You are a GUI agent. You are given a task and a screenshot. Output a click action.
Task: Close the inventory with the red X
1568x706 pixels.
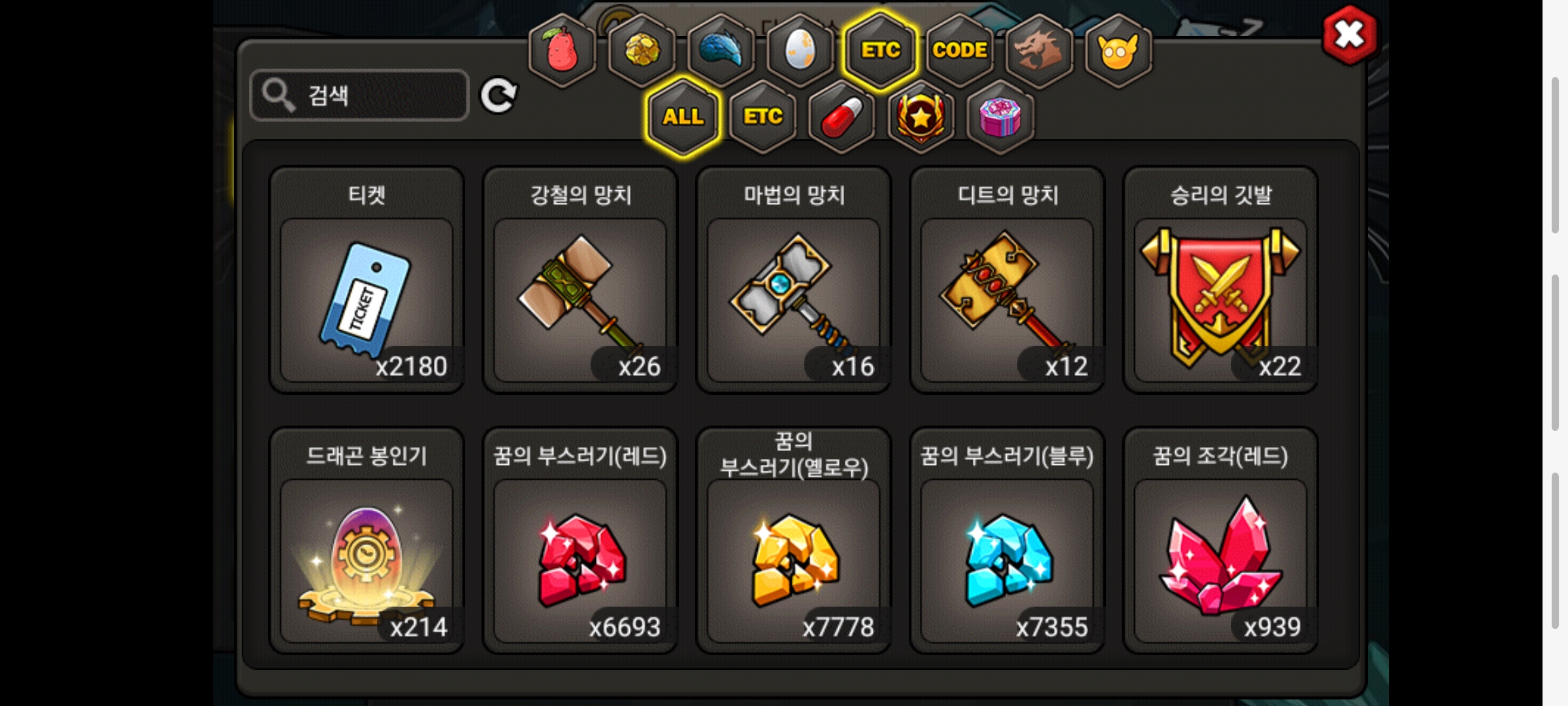click(1349, 35)
